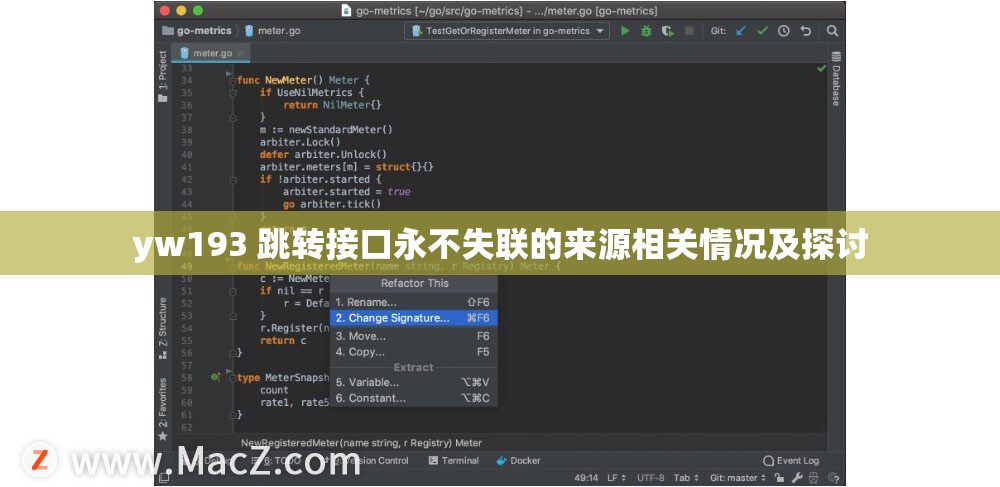The height and width of the screenshot is (487, 1000).
Task: Click NewRegisteredMeter breadcrumb below editor
Action: pyautogui.click(x=362, y=442)
